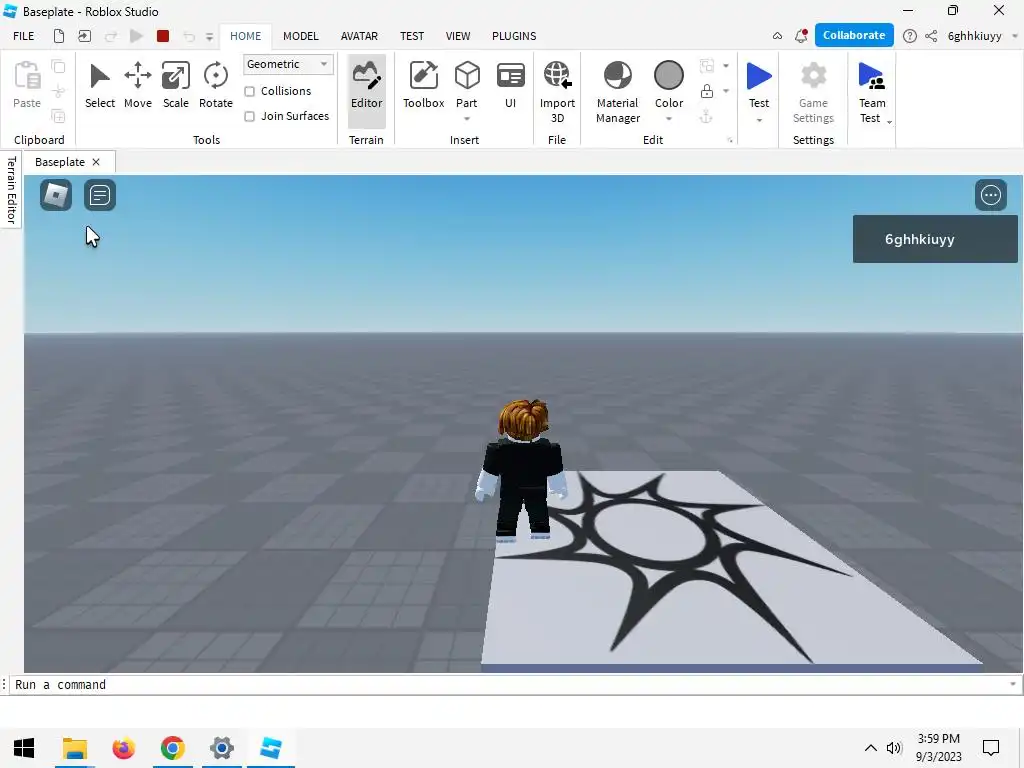Stop the simulation with red stop button
Image resolution: width=1024 pixels, height=768 pixels.
pyautogui.click(x=163, y=36)
